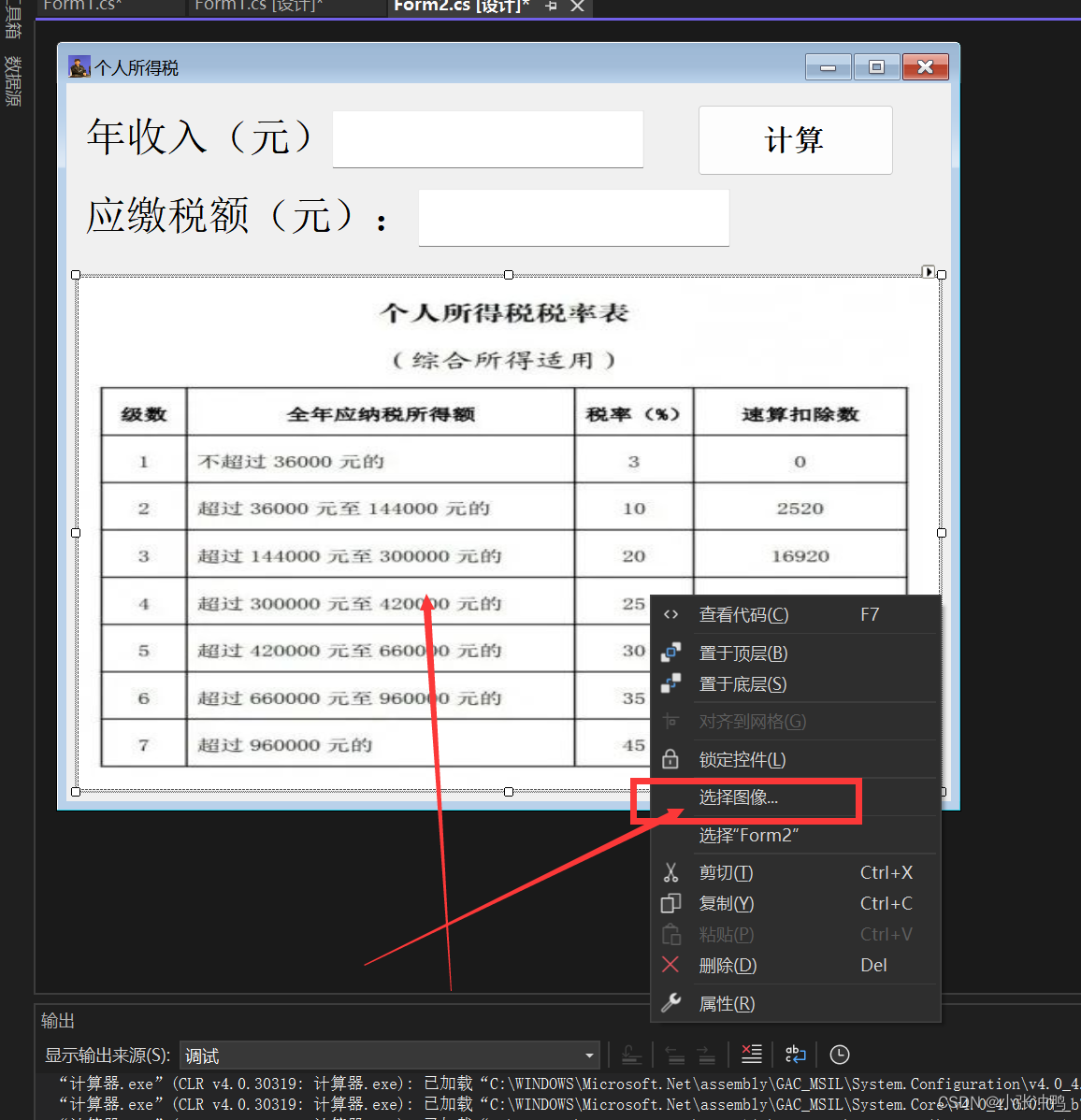The image size is (1081, 1120).
Task: Click the clock timestamp icon in output toolbar
Action: (x=840, y=1055)
